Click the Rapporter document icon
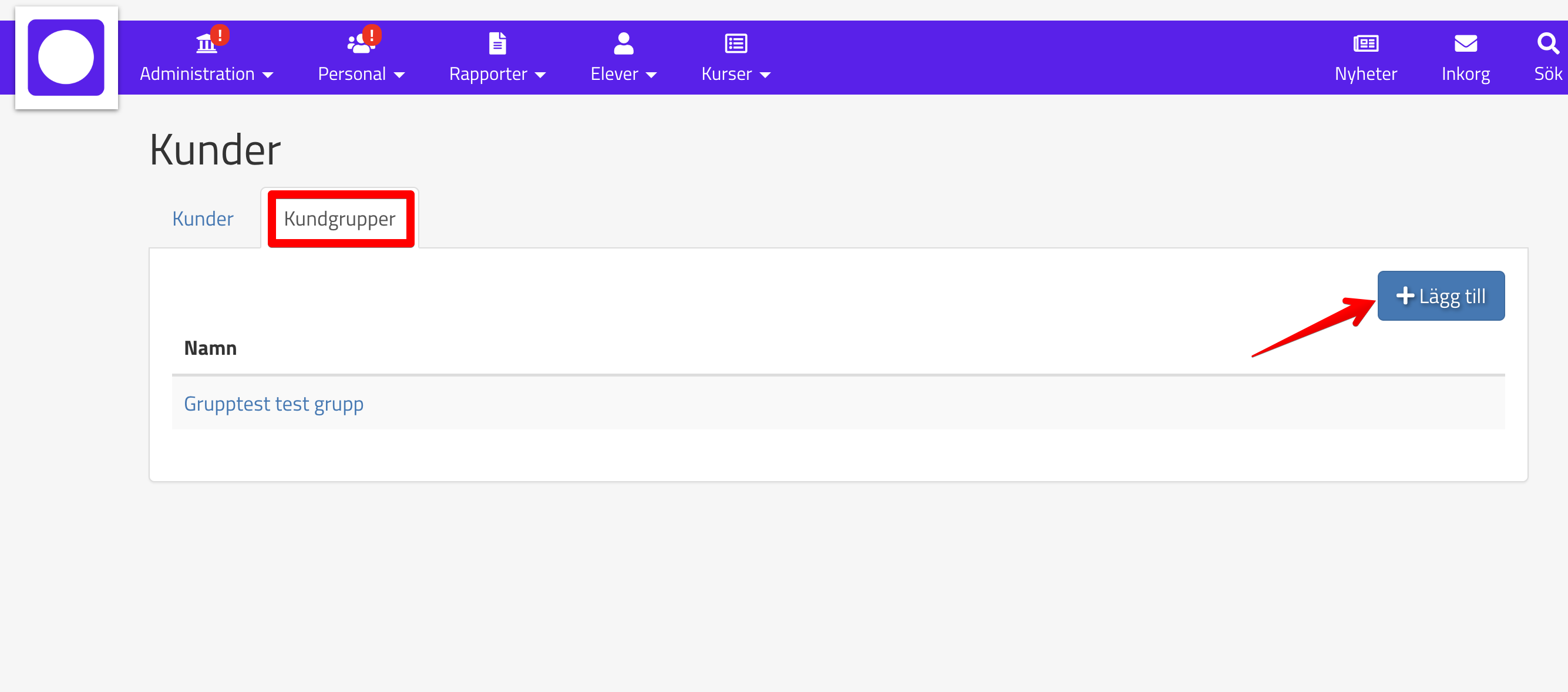The height and width of the screenshot is (692, 1568). coord(497,43)
